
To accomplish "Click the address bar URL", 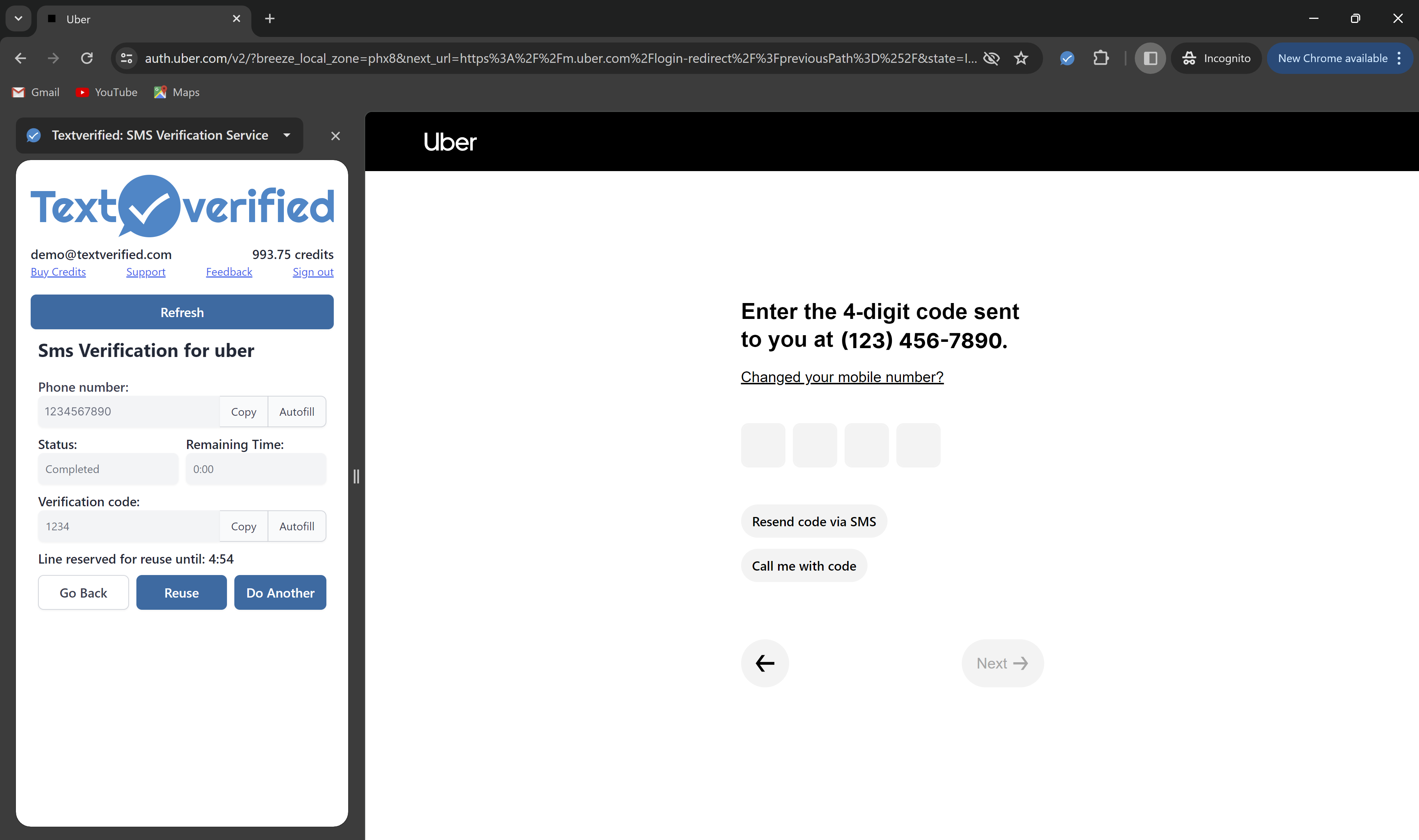I will pos(560,58).
